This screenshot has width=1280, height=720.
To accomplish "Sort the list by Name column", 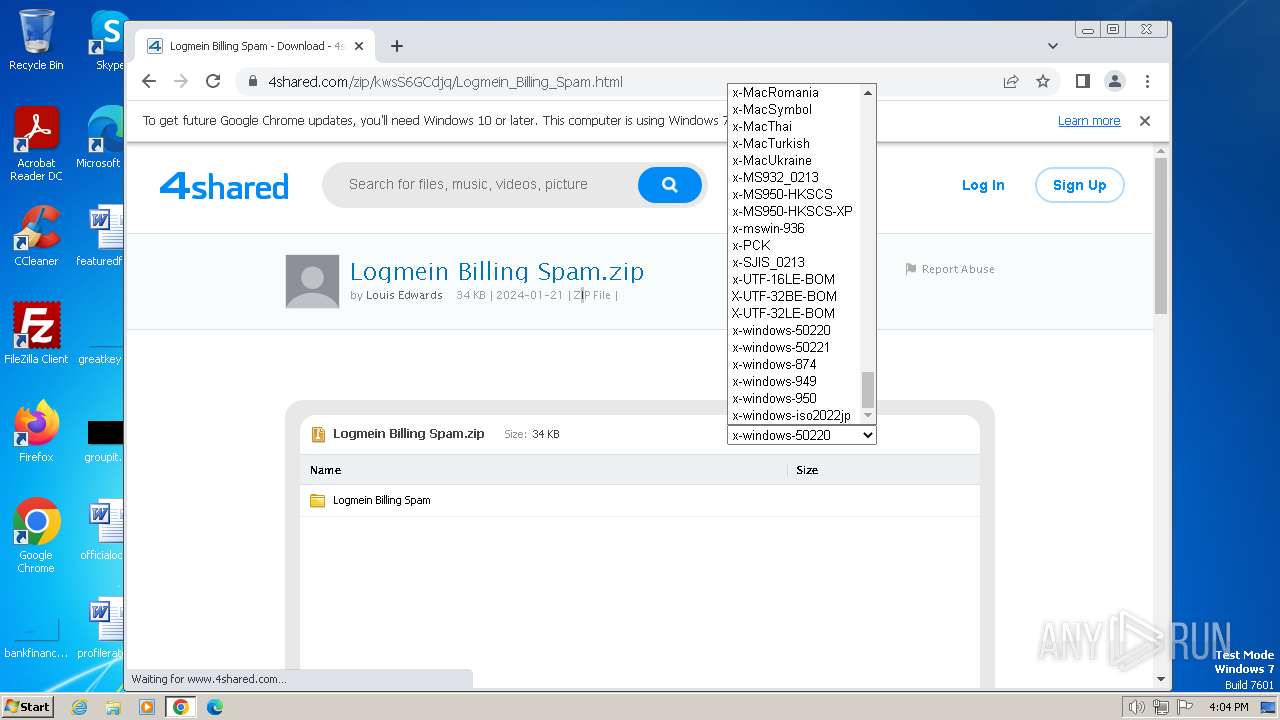I will (x=325, y=470).
